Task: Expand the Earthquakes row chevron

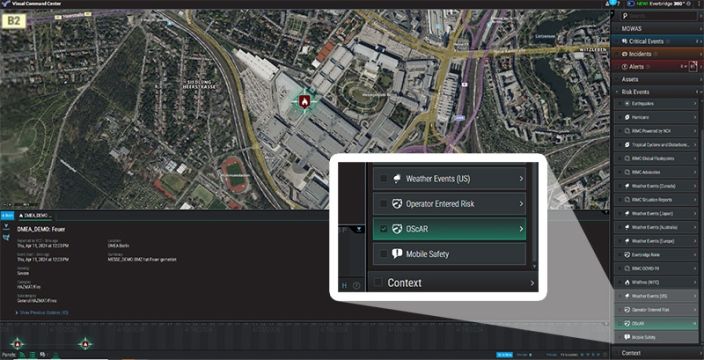Action: click(x=695, y=104)
